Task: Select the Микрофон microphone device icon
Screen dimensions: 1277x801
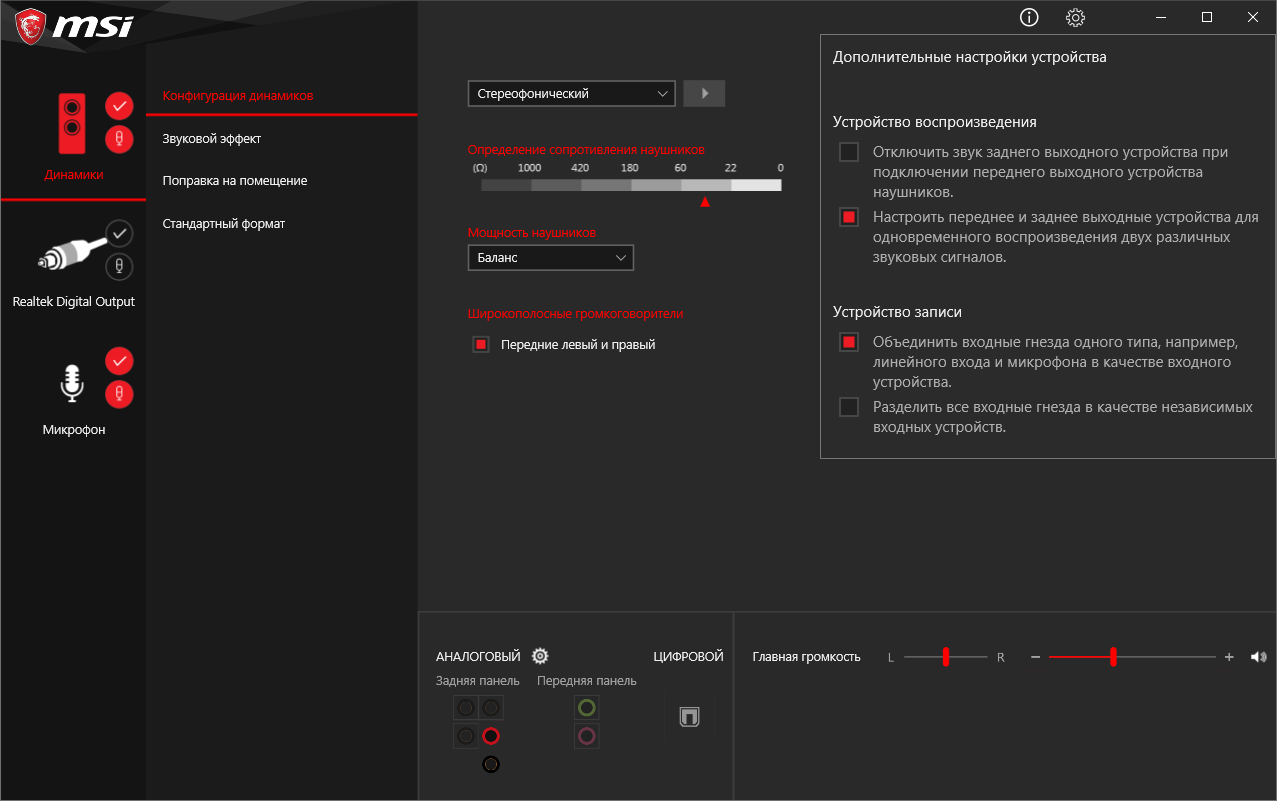Action: [x=71, y=384]
